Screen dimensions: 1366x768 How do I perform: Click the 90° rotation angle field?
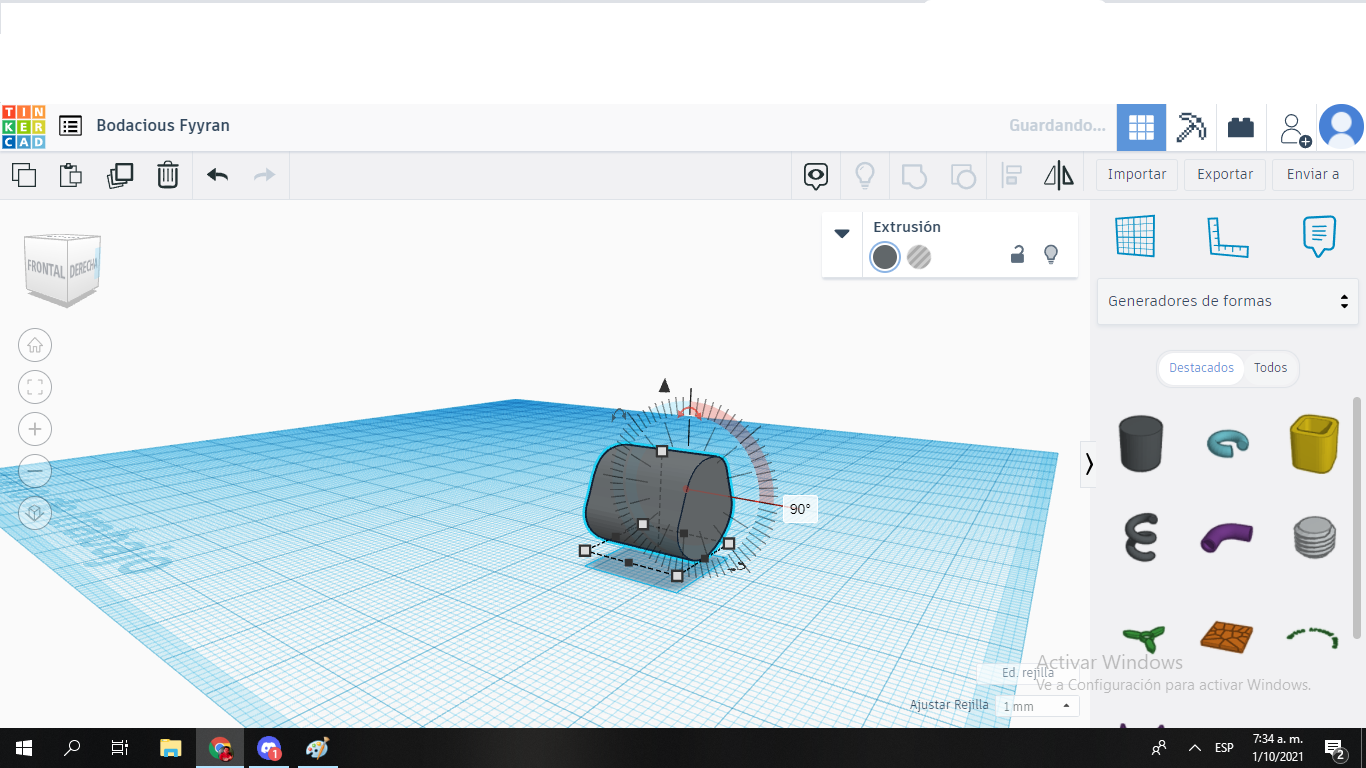pyautogui.click(x=800, y=510)
